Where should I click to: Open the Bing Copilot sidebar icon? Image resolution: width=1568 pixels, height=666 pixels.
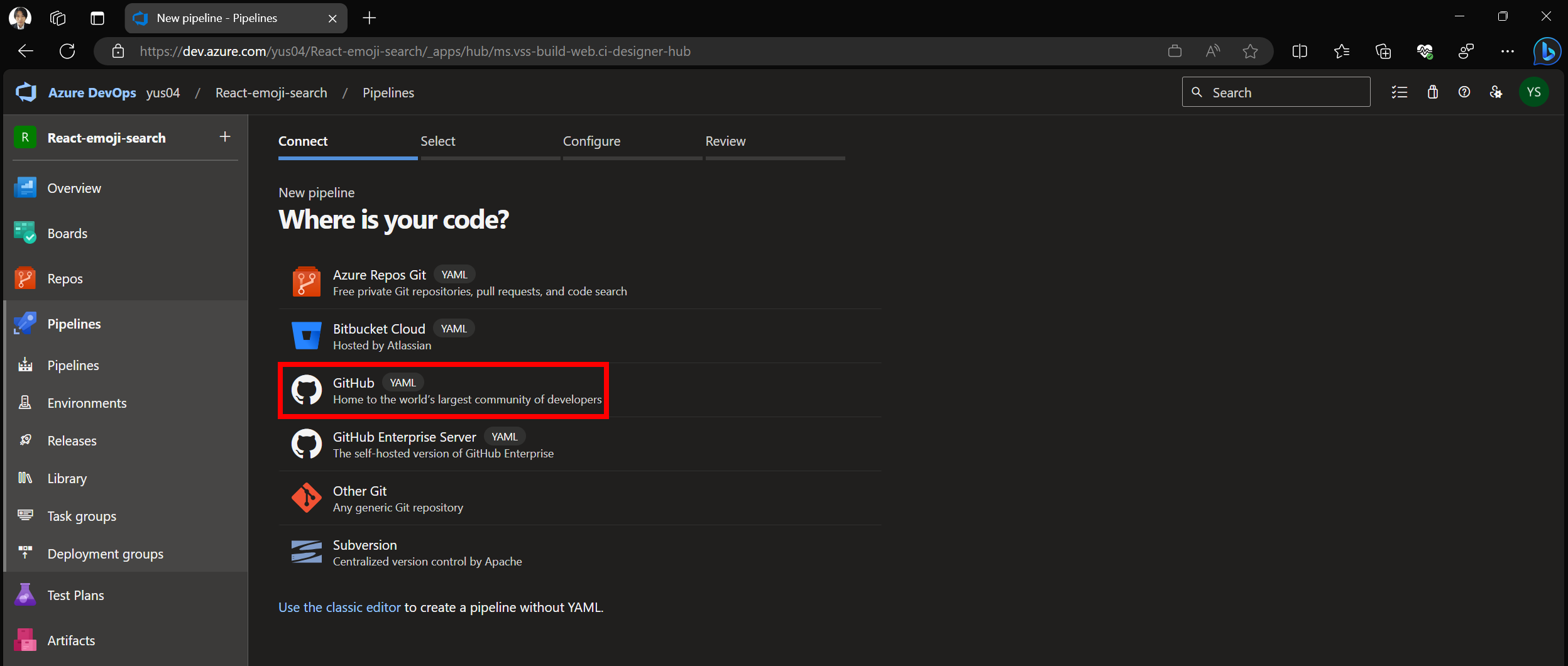tap(1547, 51)
